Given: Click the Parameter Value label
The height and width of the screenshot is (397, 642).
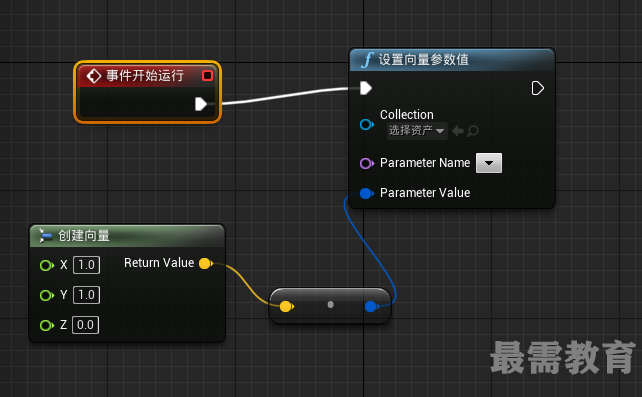Looking at the screenshot, I should [425, 193].
